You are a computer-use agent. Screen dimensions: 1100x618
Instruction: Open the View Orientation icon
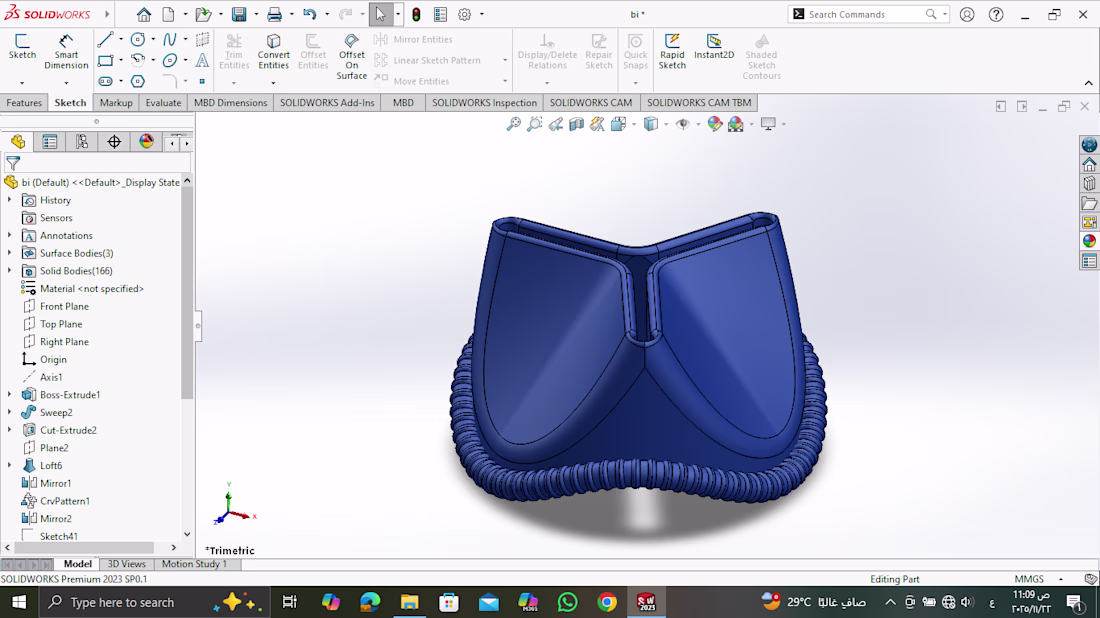click(x=619, y=124)
